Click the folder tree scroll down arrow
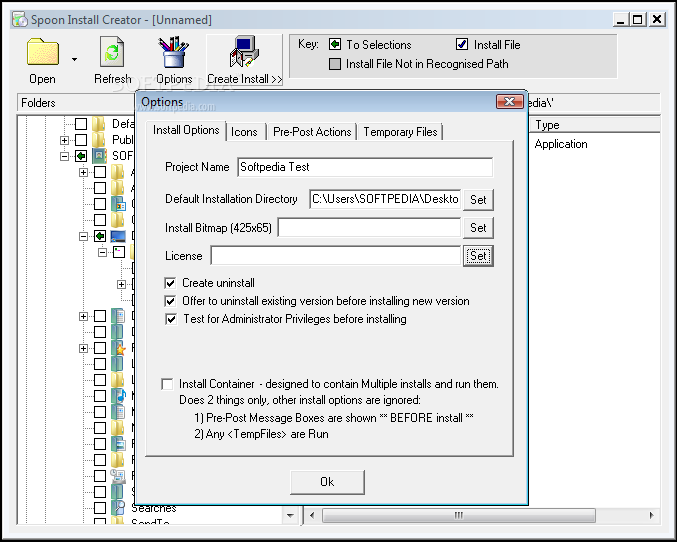The image size is (677, 542). tap(290, 515)
